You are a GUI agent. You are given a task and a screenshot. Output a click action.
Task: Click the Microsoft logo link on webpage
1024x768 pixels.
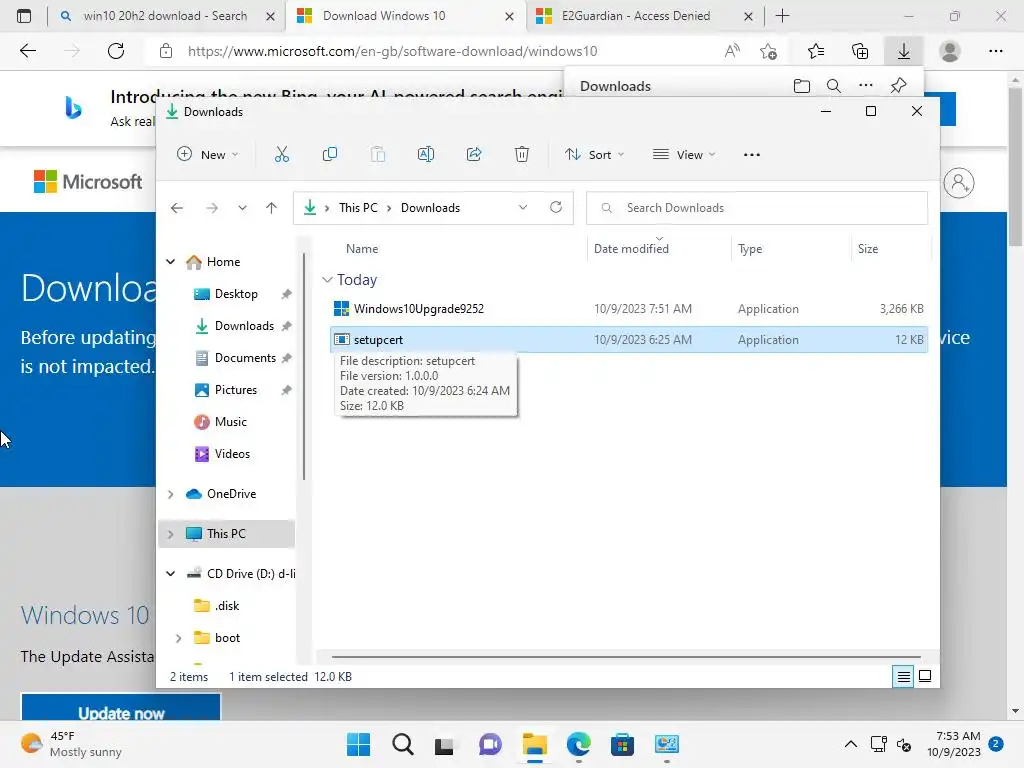click(88, 182)
